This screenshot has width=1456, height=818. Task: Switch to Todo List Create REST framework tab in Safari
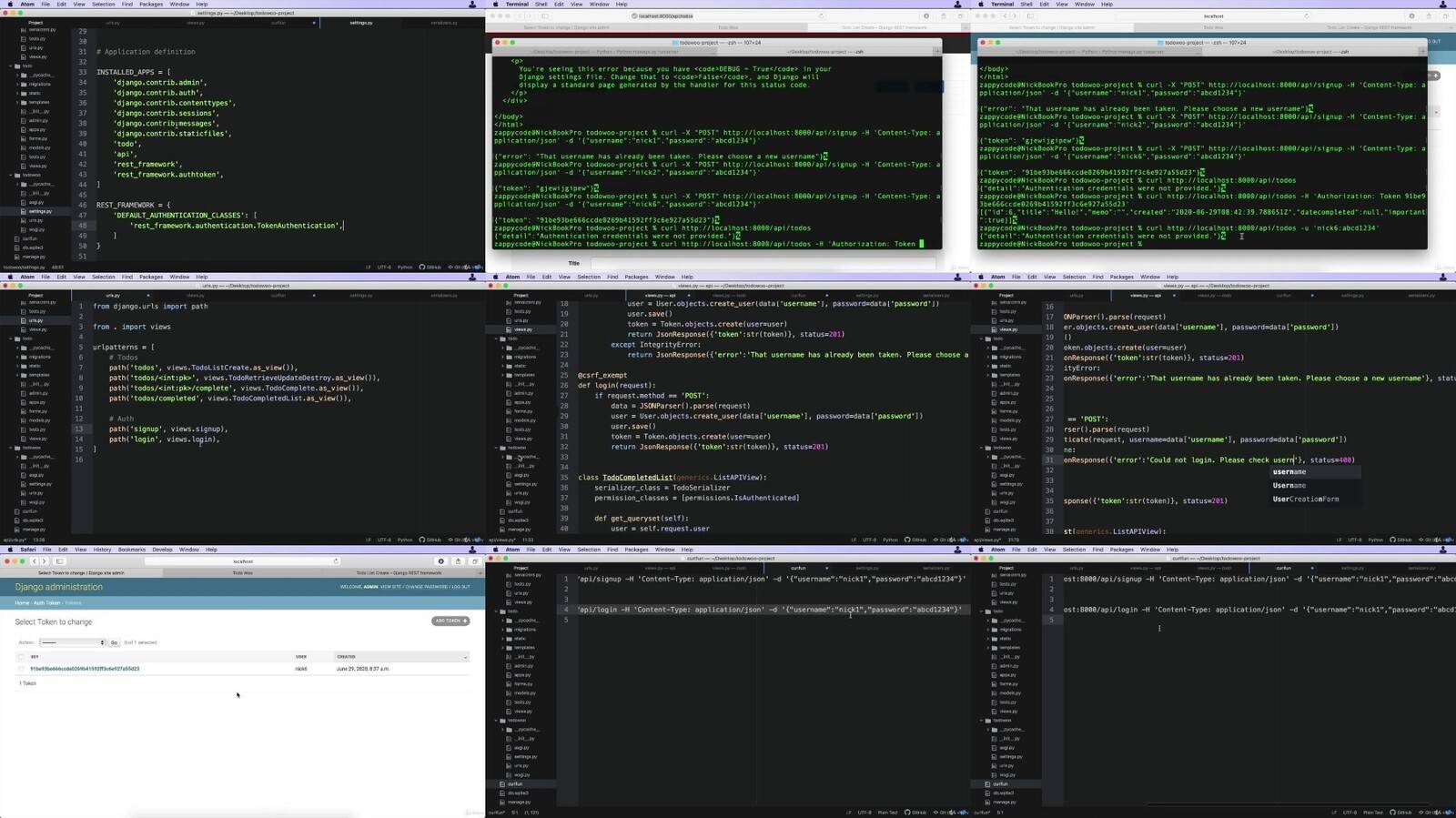tap(399, 573)
